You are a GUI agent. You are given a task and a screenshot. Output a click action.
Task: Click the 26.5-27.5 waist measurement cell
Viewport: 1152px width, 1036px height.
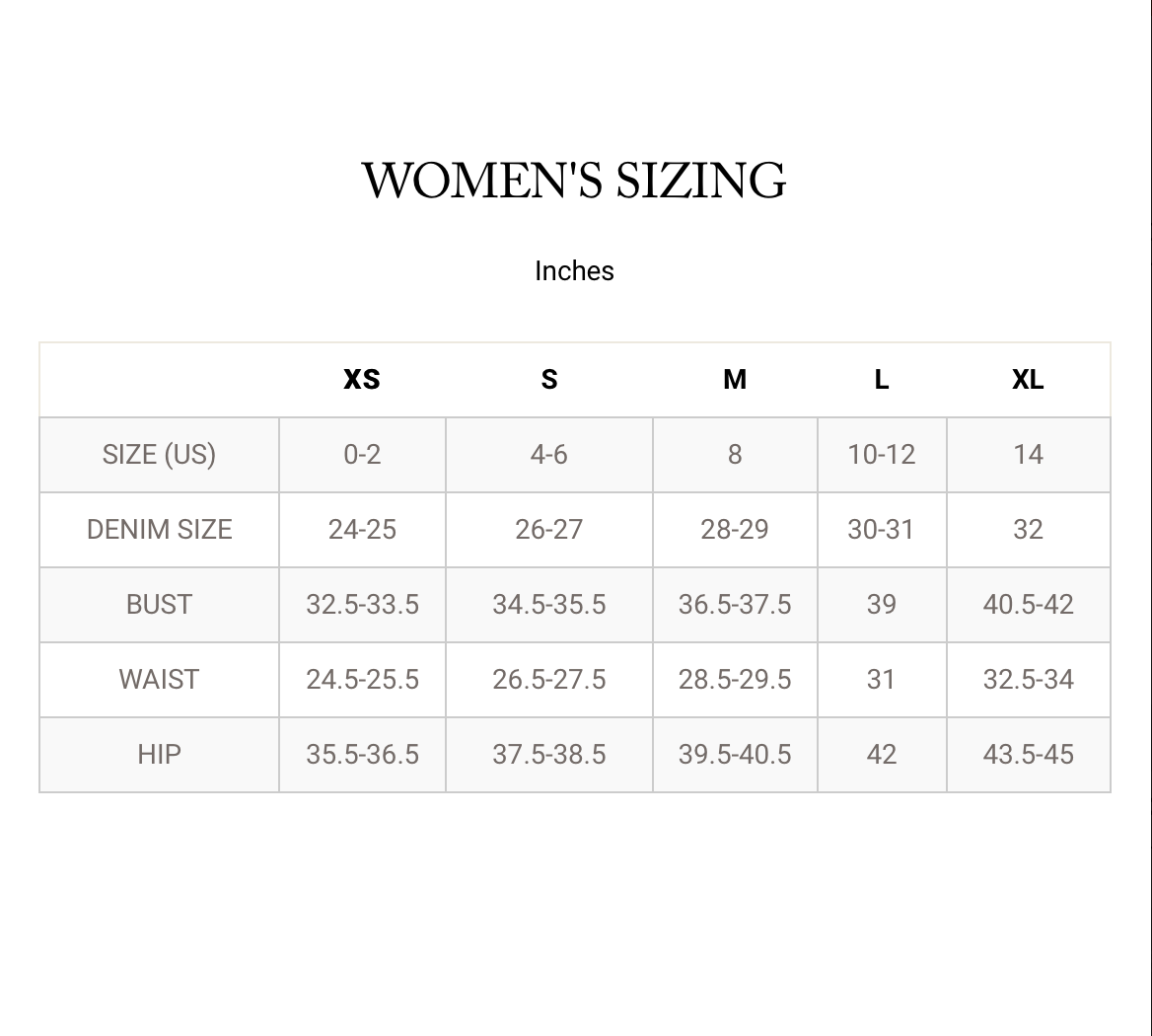(548, 680)
